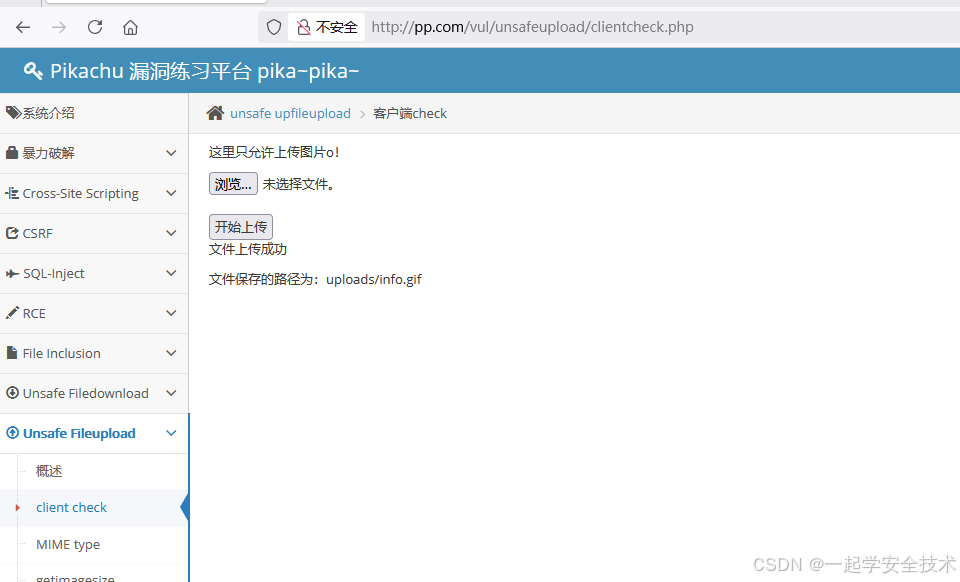The height and width of the screenshot is (582, 960).
Task: Select the client check submenu item
Action: point(71,507)
